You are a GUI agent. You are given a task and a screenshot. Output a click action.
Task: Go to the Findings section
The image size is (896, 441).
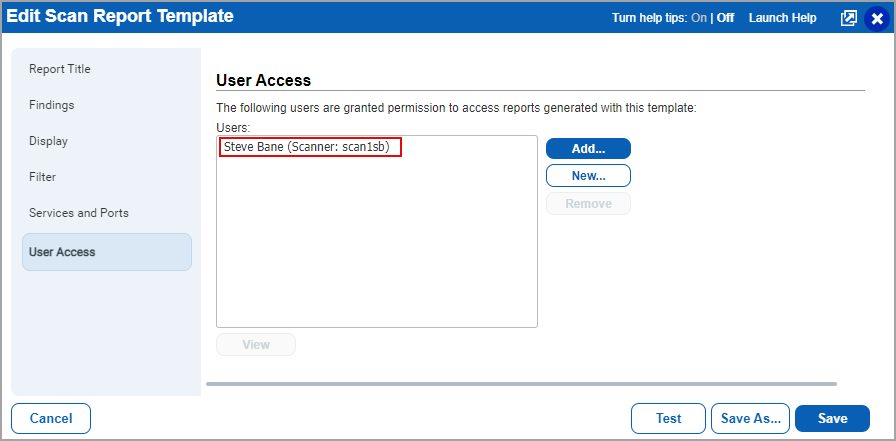52,105
